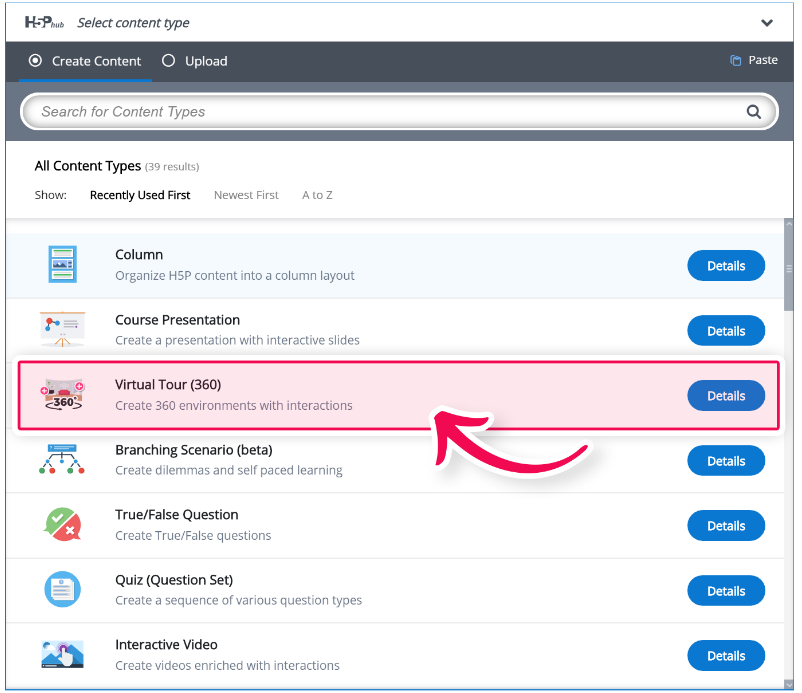Click the Paste button label

(x=763, y=60)
